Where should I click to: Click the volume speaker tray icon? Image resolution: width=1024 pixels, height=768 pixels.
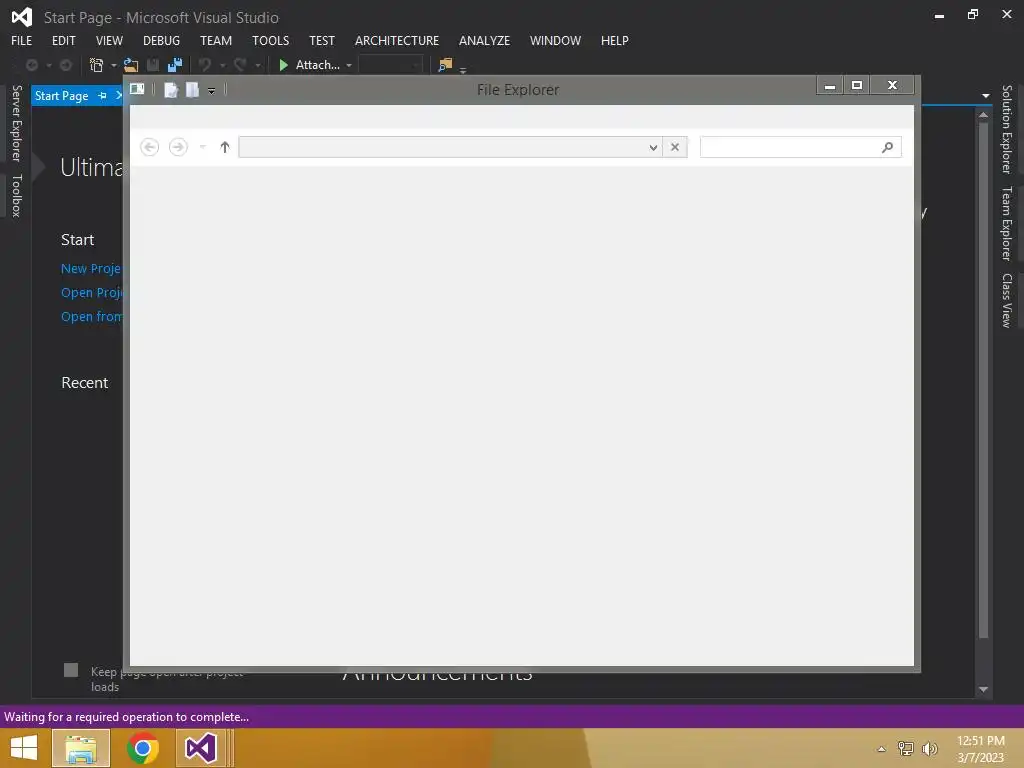tap(929, 748)
